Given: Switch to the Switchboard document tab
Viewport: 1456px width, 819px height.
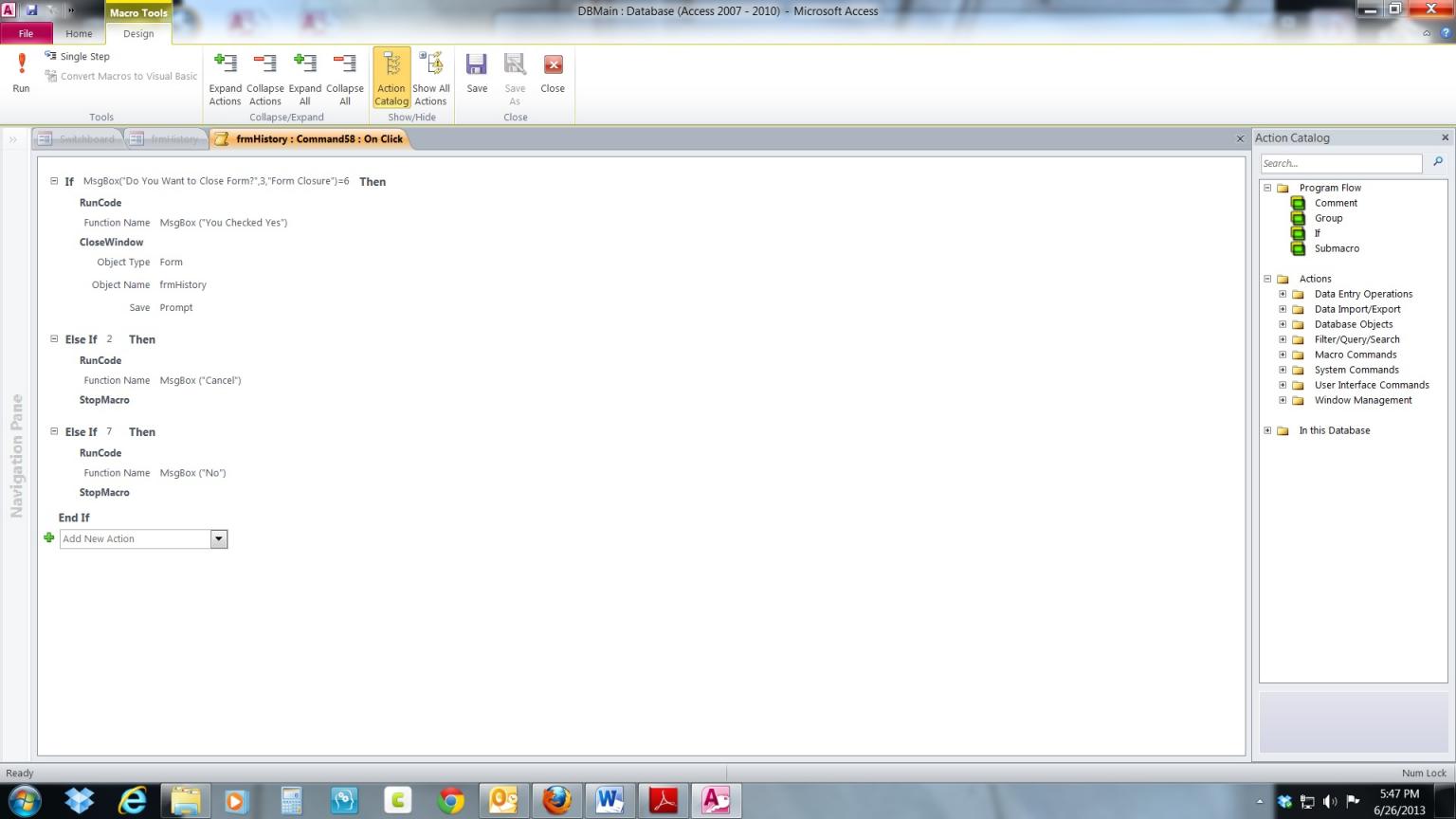Looking at the screenshot, I should coord(77,139).
